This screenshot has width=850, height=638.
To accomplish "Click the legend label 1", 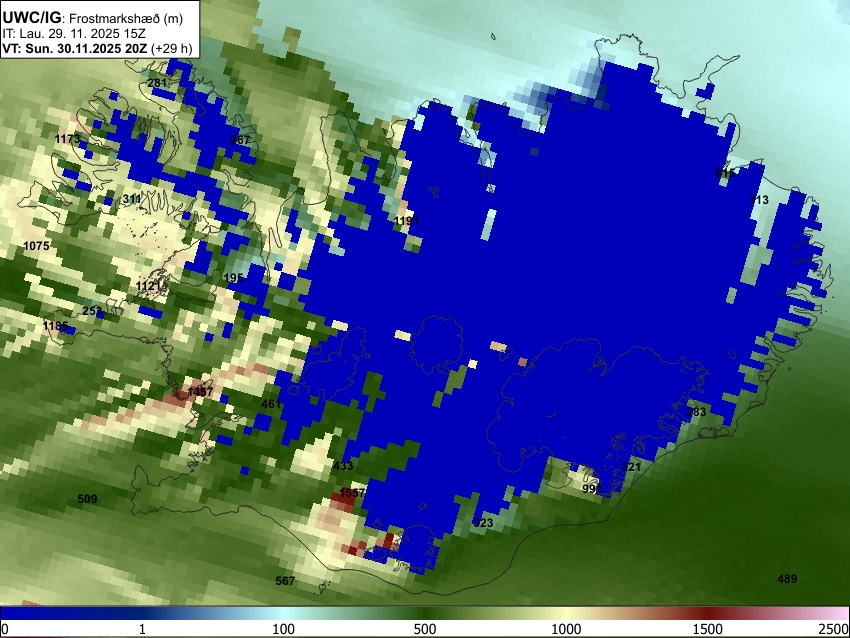I will click(142, 629).
